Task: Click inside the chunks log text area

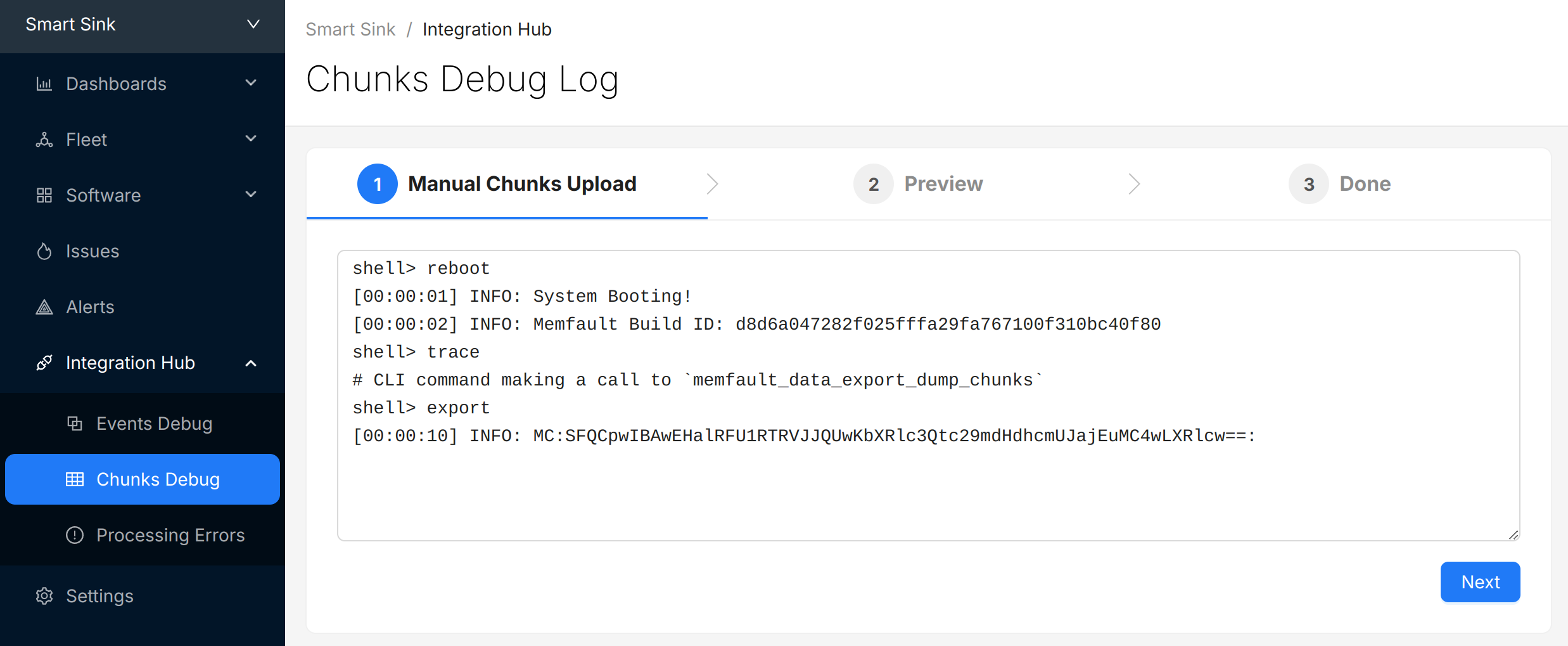Action: (928, 488)
